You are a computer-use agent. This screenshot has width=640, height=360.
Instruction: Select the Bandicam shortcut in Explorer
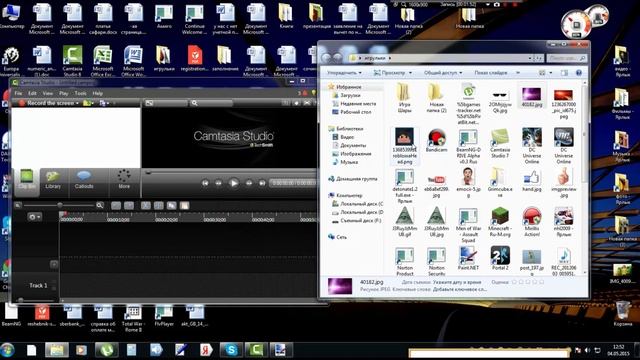[x=436, y=141]
